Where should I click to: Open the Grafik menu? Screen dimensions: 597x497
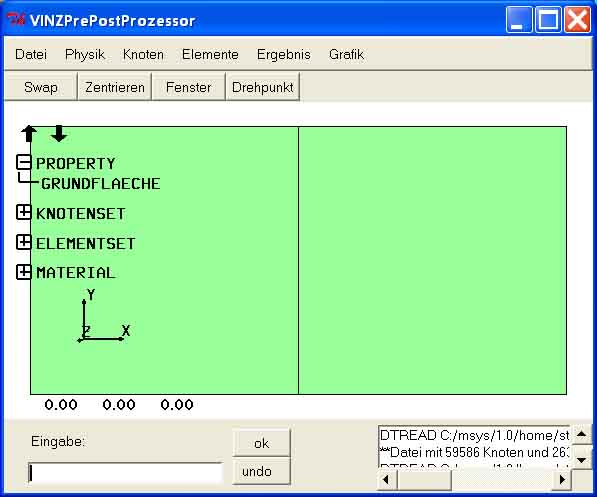[346, 54]
